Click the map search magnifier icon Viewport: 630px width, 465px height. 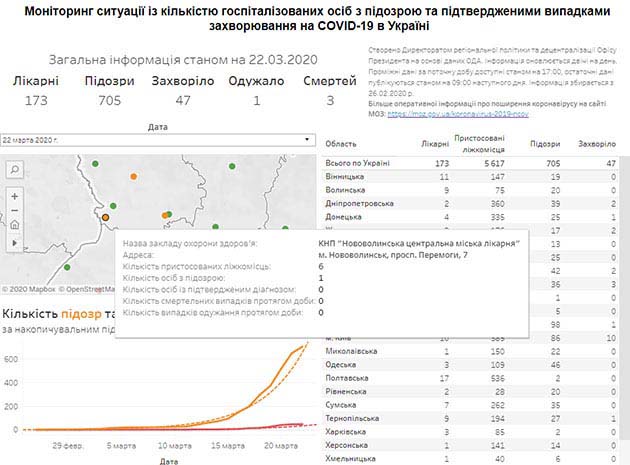coord(14,171)
